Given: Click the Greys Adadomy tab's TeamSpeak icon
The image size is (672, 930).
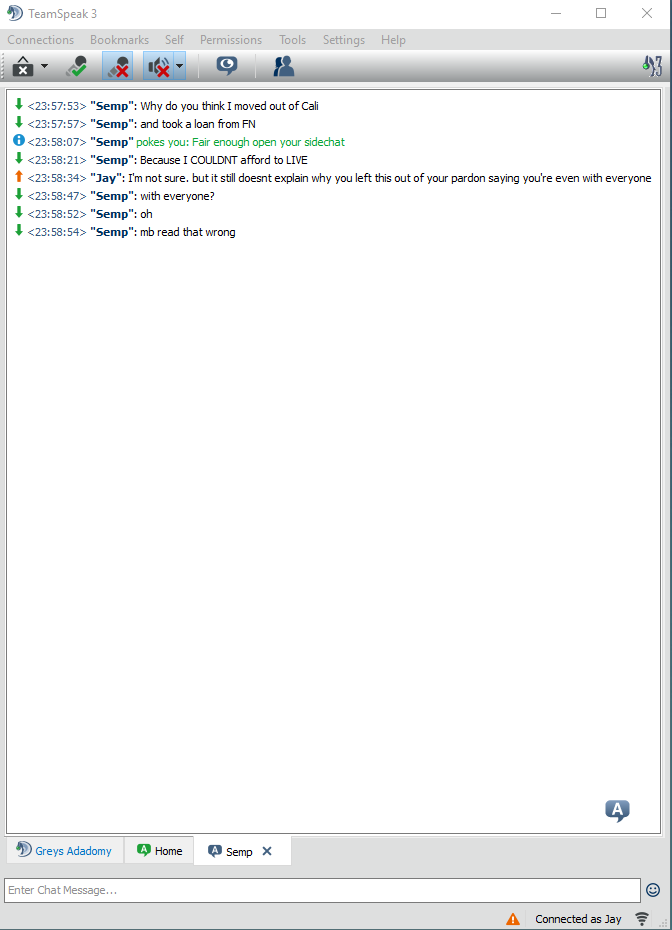Looking at the screenshot, I should [24, 849].
